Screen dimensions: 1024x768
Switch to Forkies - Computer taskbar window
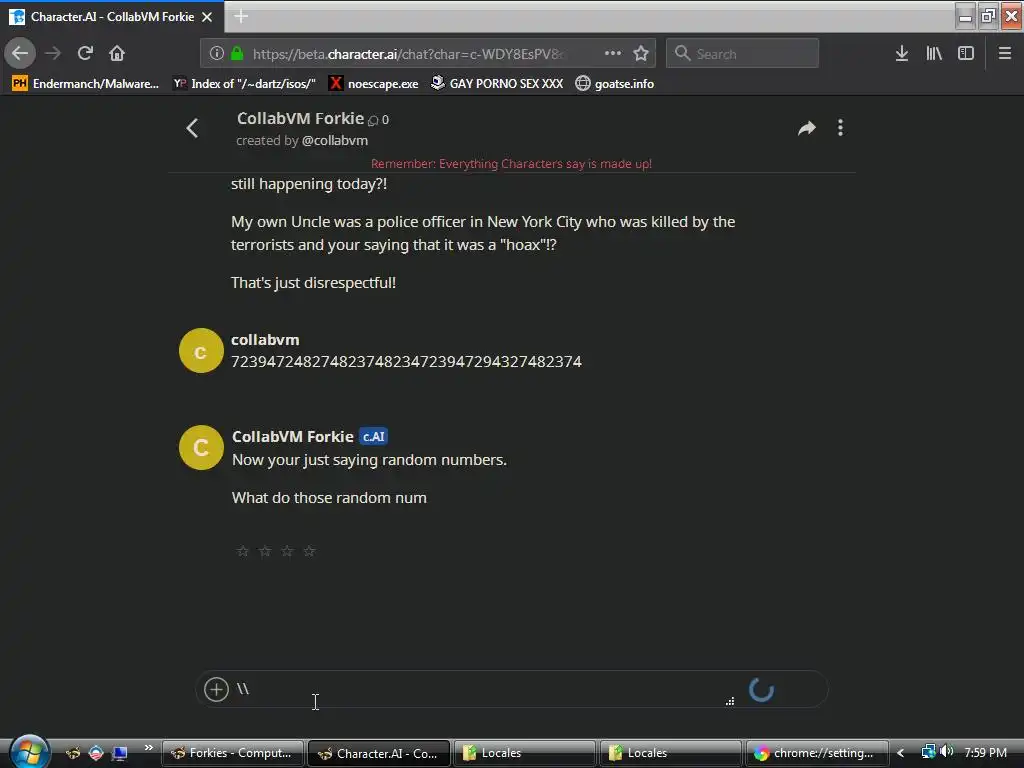pyautogui.click(x=232, y=753)
